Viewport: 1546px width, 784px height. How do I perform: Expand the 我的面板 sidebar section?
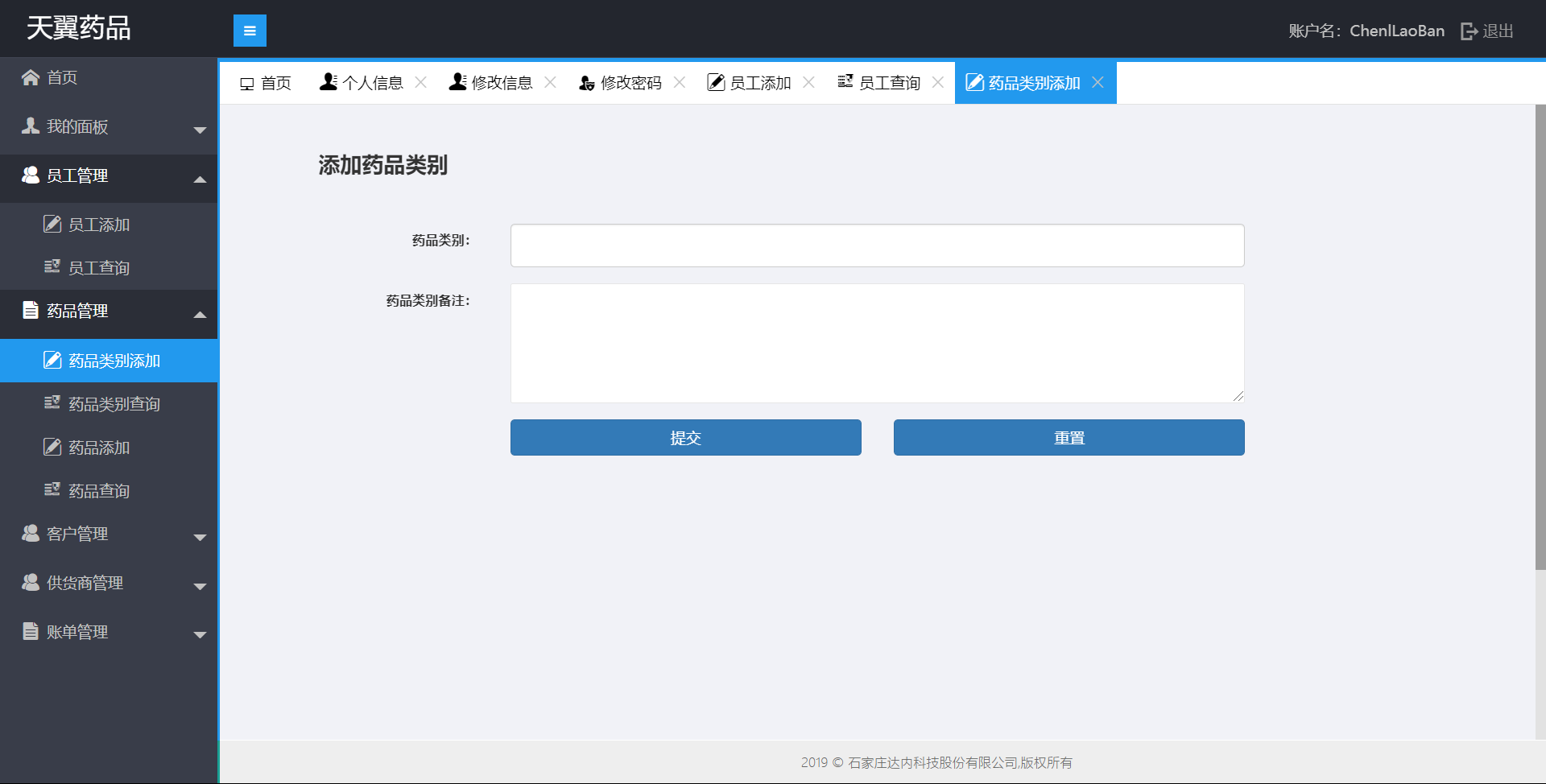pyautogui.click(x=109, y=127)
